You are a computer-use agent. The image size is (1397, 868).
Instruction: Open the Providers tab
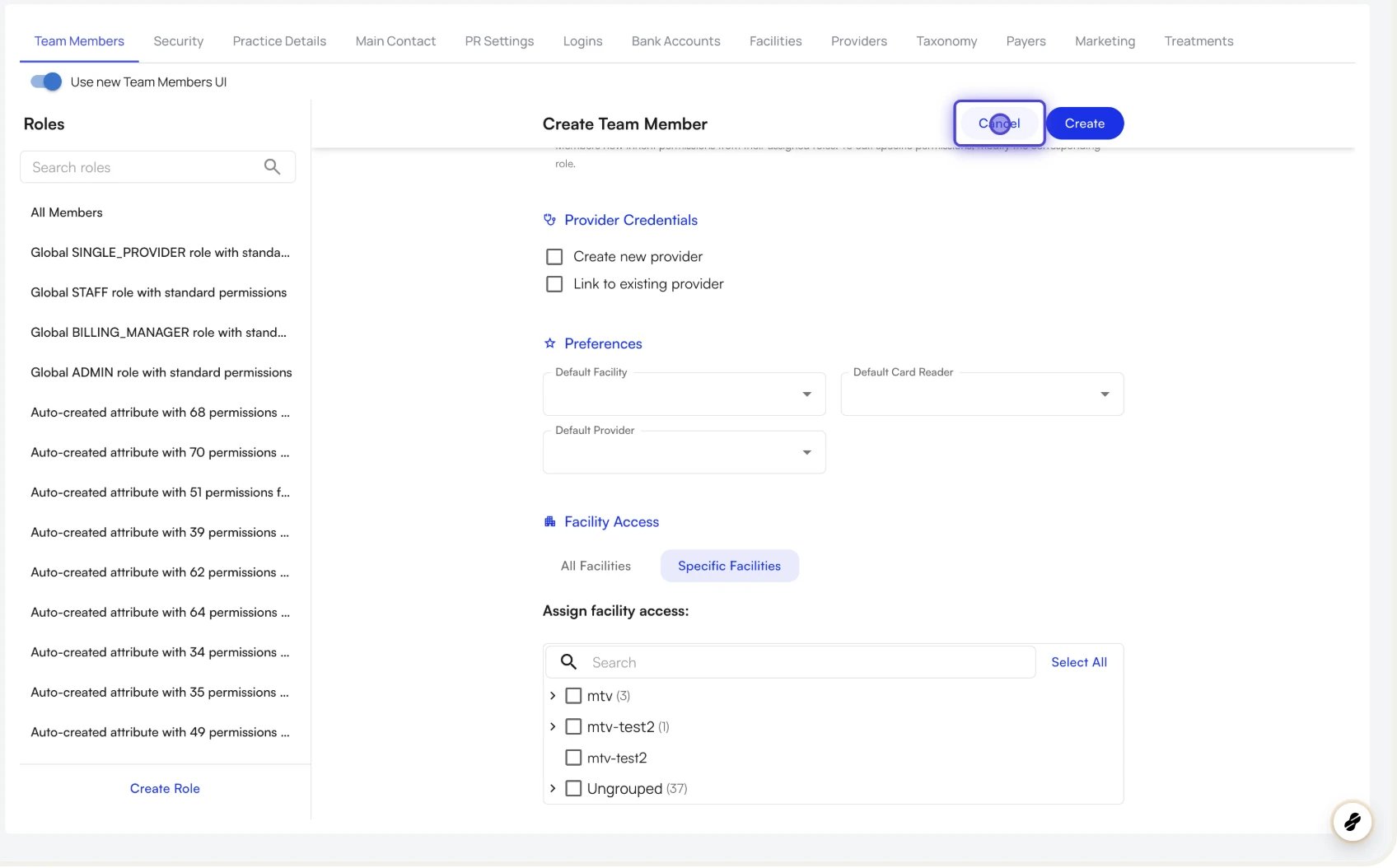858,41
